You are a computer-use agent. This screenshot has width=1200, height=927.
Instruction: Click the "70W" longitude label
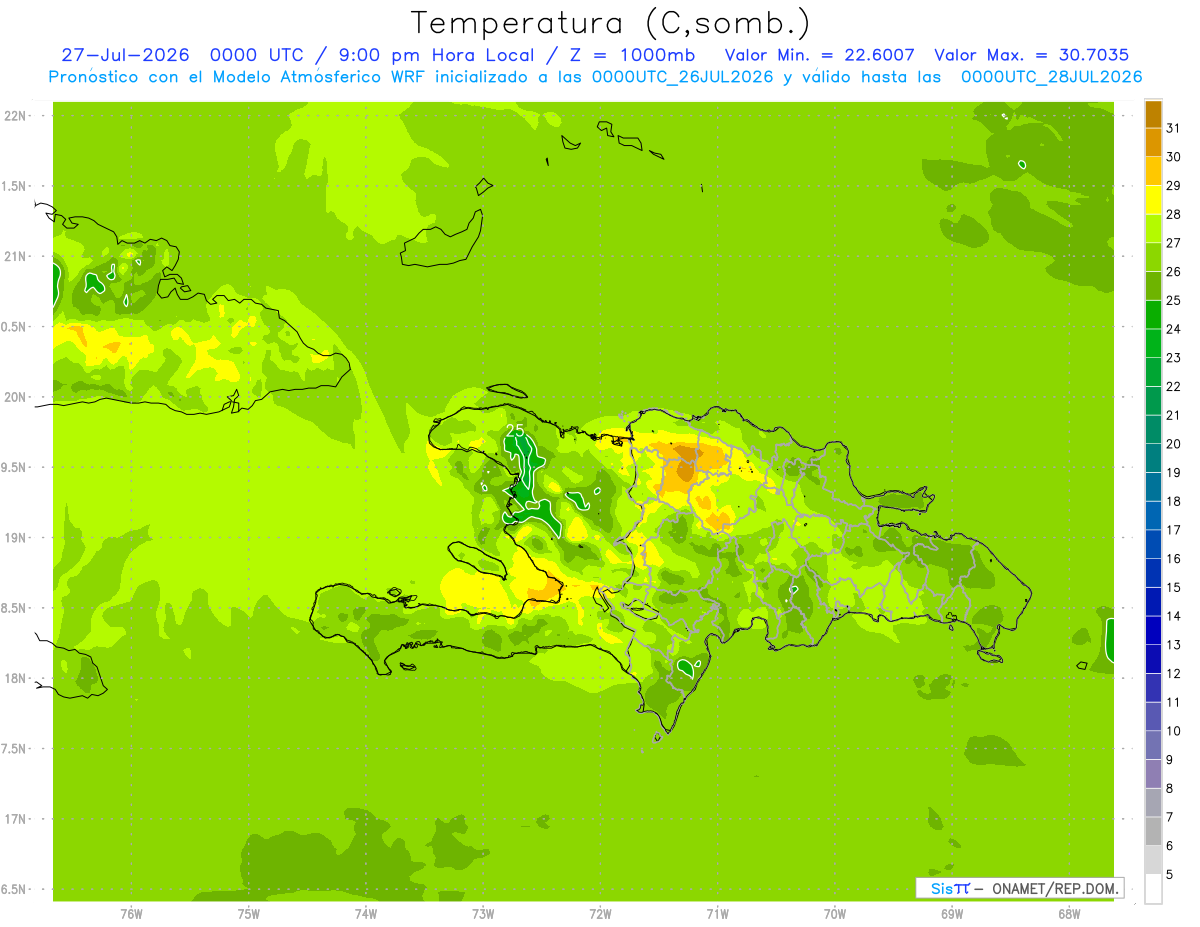tap(835, 914)
